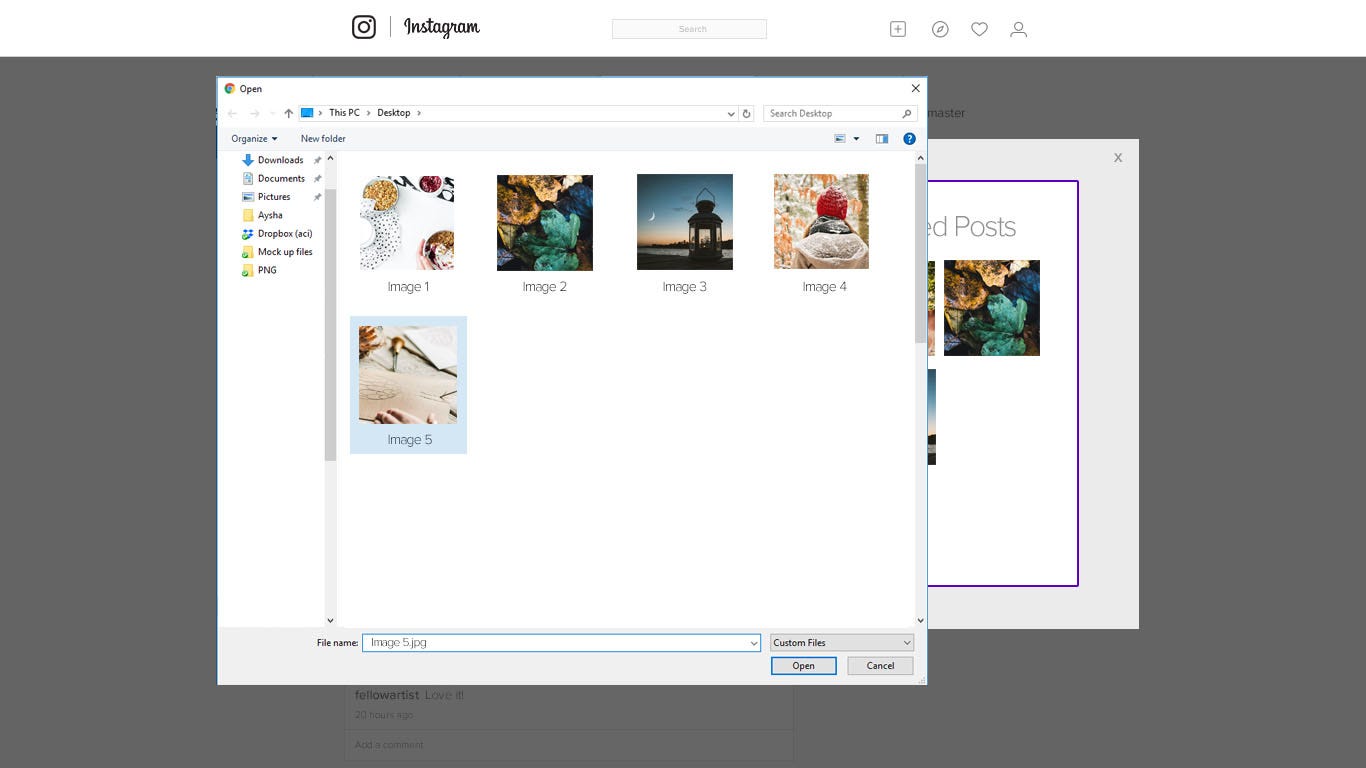Image resolution: width=1366 pixels, height=768 pixels.
Task: Toggle the preview pane icon
Action: 882,139
